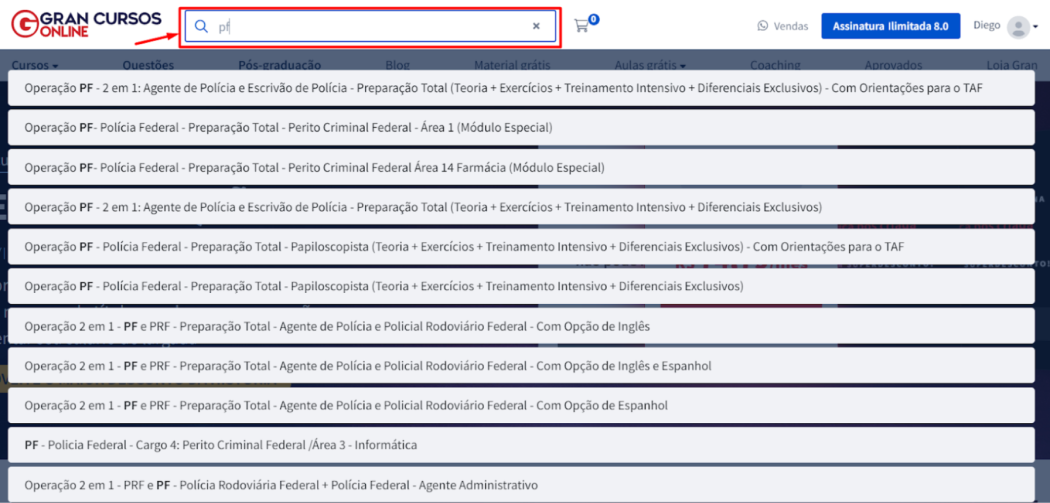The width and height of the screenshot is (1050, 503).
Task: Expand the Diego account dropdown arrow
Action: pos(1036,29)
